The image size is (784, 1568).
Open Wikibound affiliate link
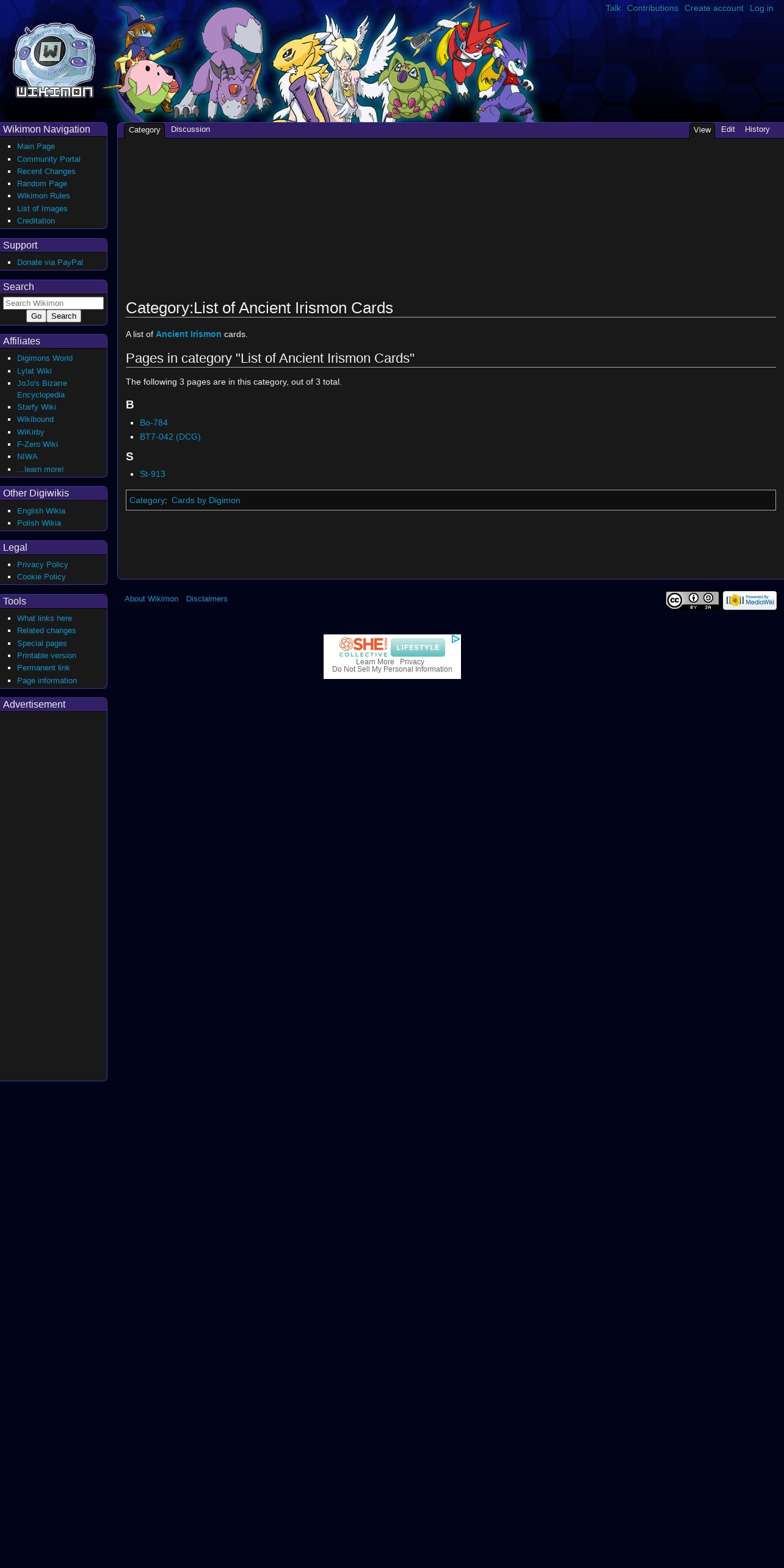(35, 419)
